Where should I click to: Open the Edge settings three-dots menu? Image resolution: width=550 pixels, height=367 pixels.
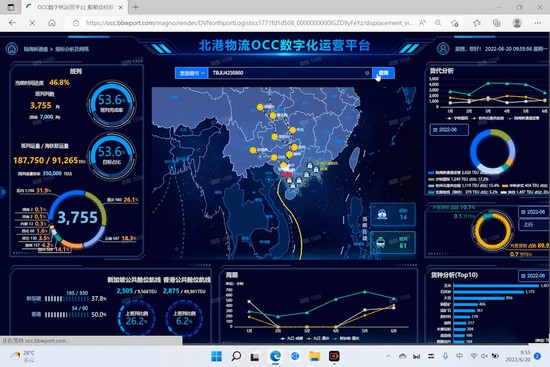[538, 23]
